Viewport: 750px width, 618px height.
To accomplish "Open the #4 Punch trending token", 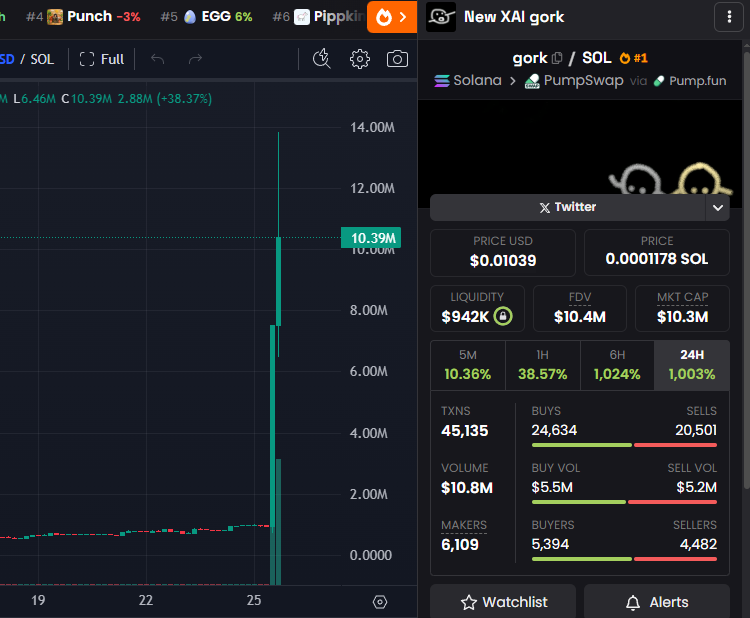I will point(83,17).
